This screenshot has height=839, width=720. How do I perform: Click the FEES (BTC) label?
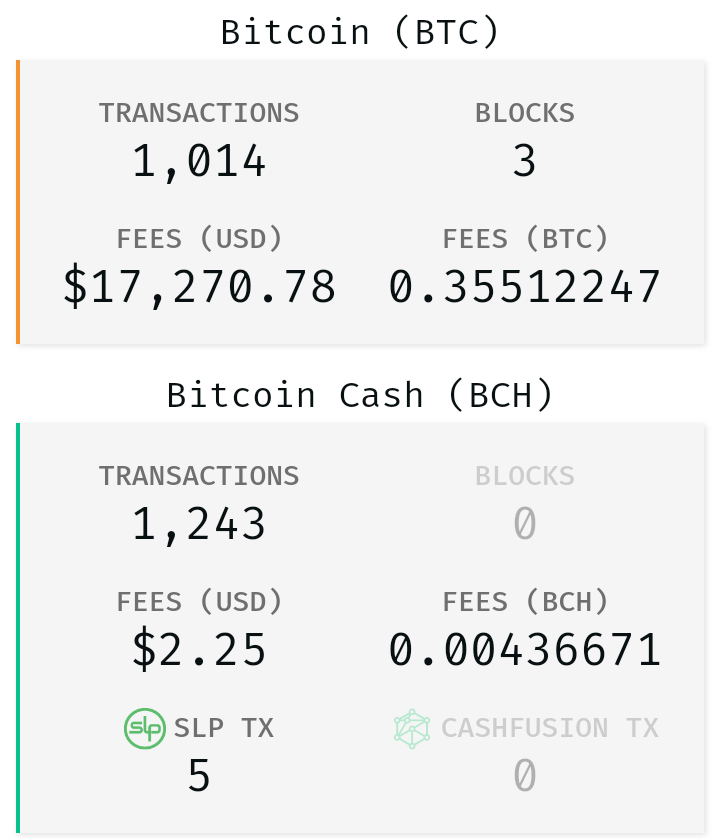525,239
